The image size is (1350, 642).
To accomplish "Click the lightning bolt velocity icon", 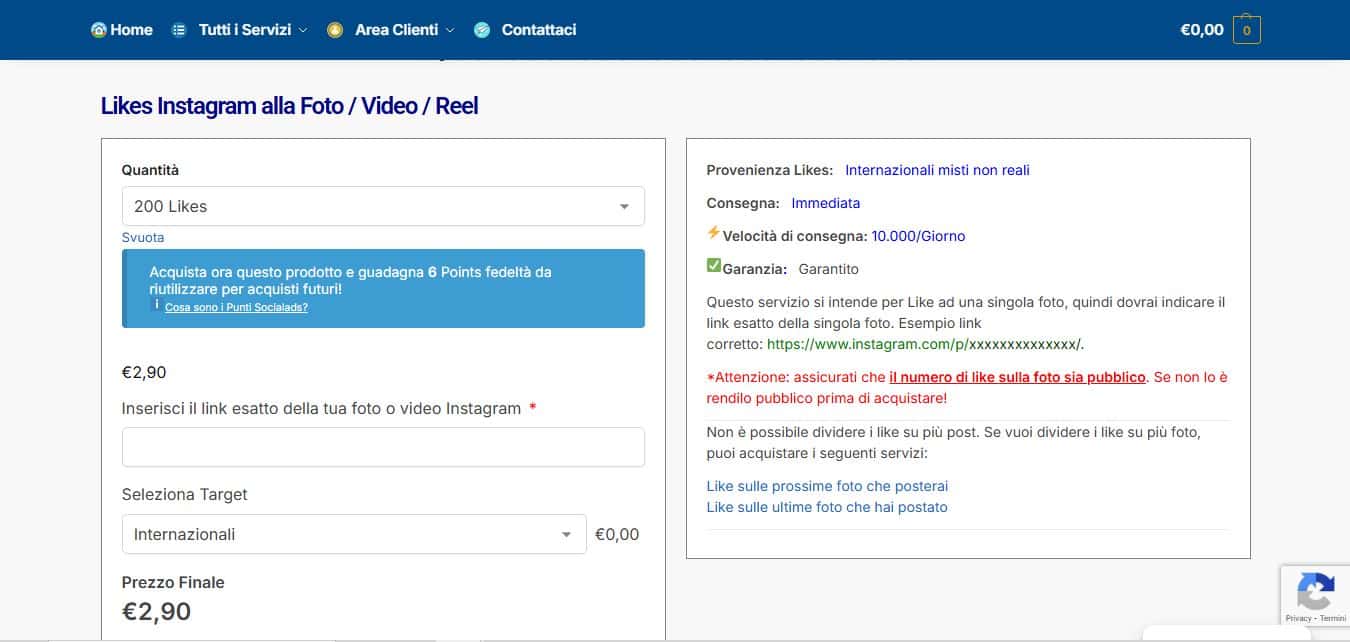I will tap(712, 234).
